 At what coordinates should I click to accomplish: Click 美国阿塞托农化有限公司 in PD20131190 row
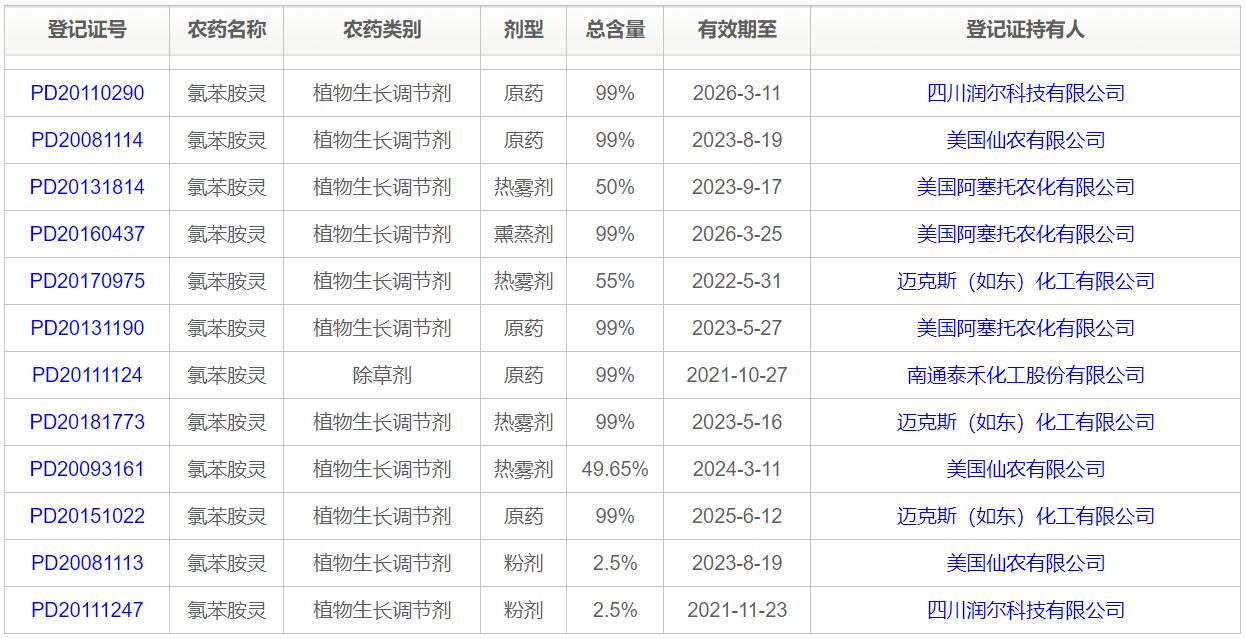tap(1026, 328)
